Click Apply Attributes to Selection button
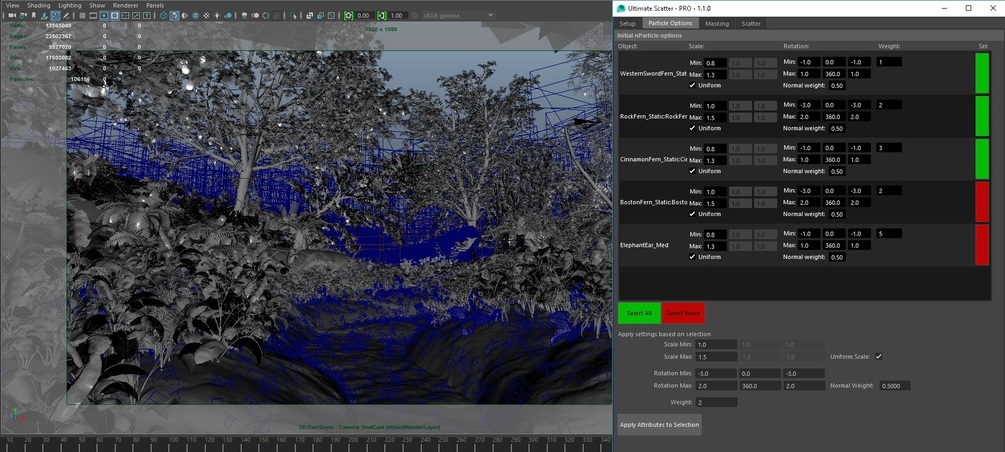Screen dimensions: 1005x452 click(659, 425)
